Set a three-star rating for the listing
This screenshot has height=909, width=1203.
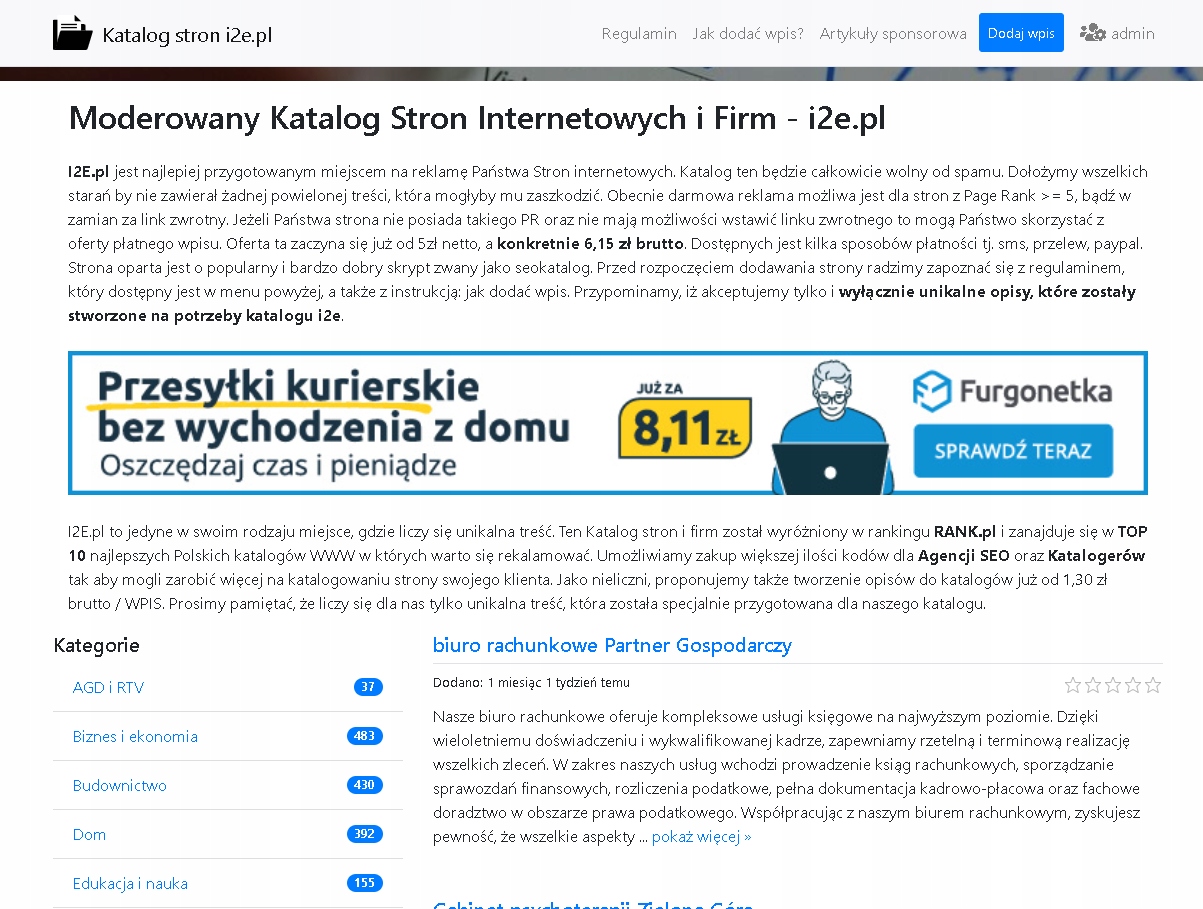[1113, 685]
